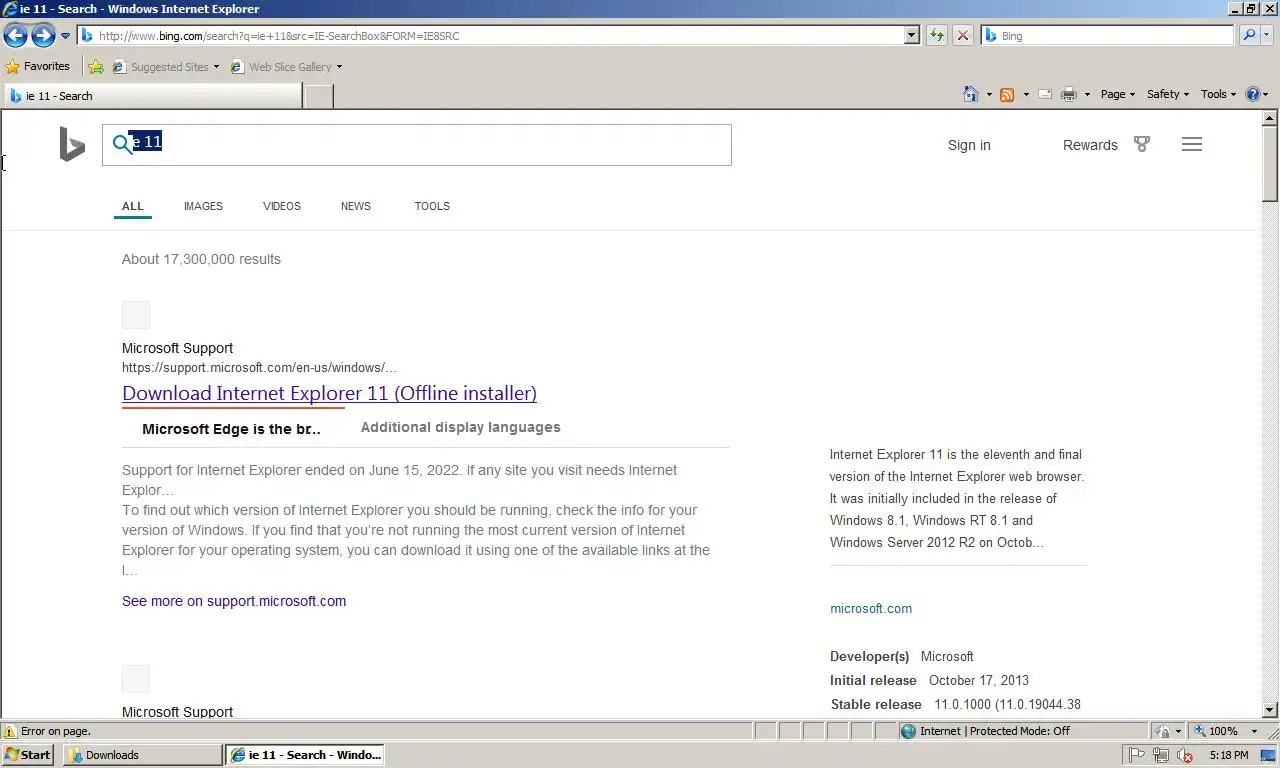The image size is (1280, 768).
Task: Click the Action Center flag tray icon
Action: [1137, 755]
